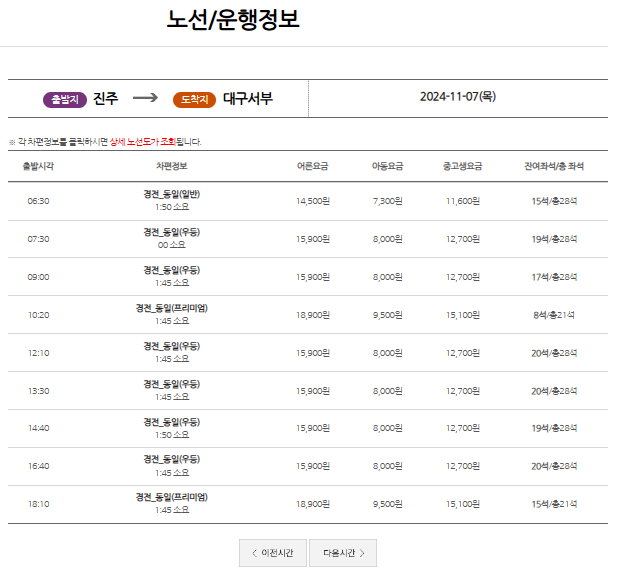Click the 10:20 child fare 9,500원

388,315
